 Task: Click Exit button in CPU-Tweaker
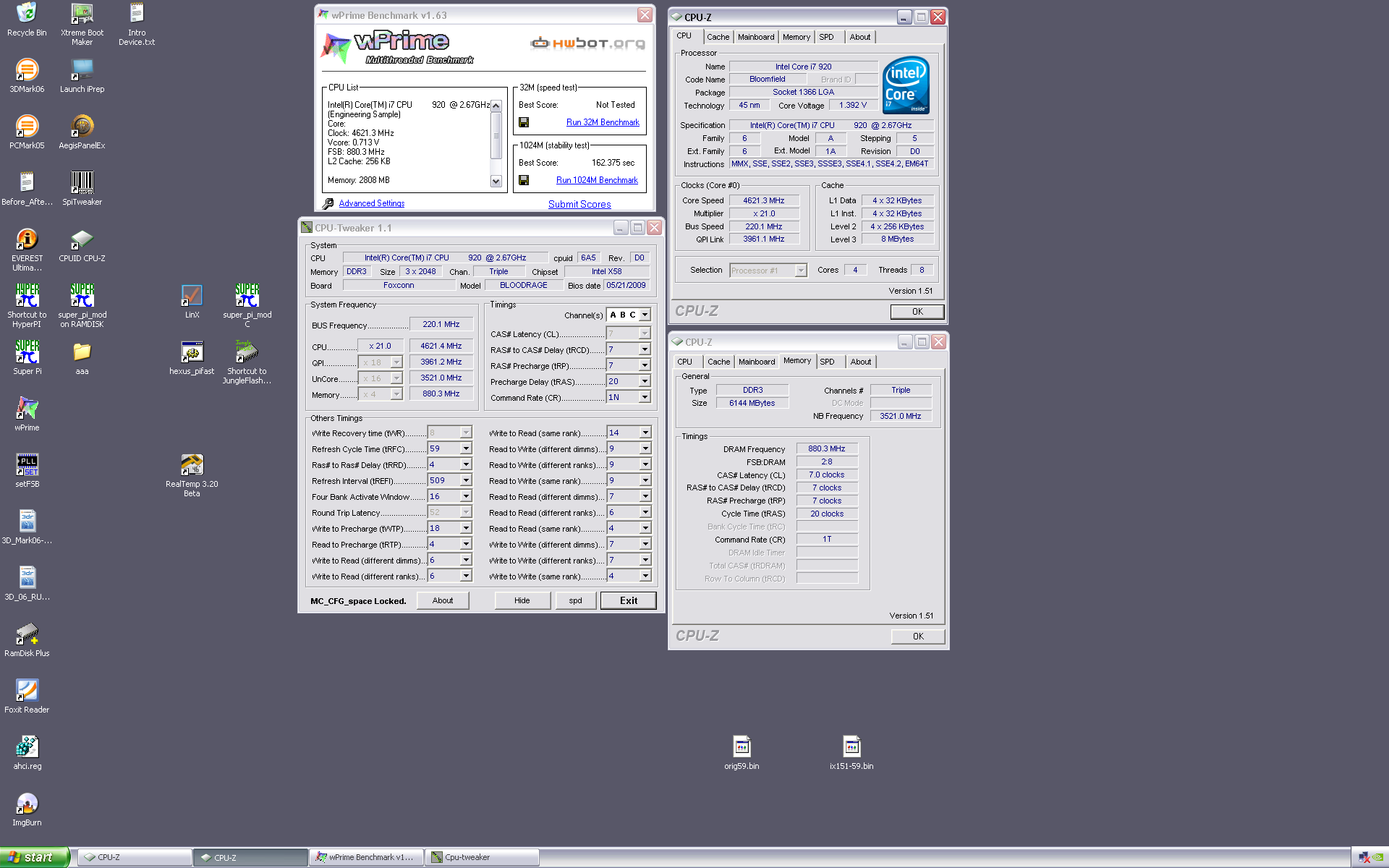(x=628, y=600)
